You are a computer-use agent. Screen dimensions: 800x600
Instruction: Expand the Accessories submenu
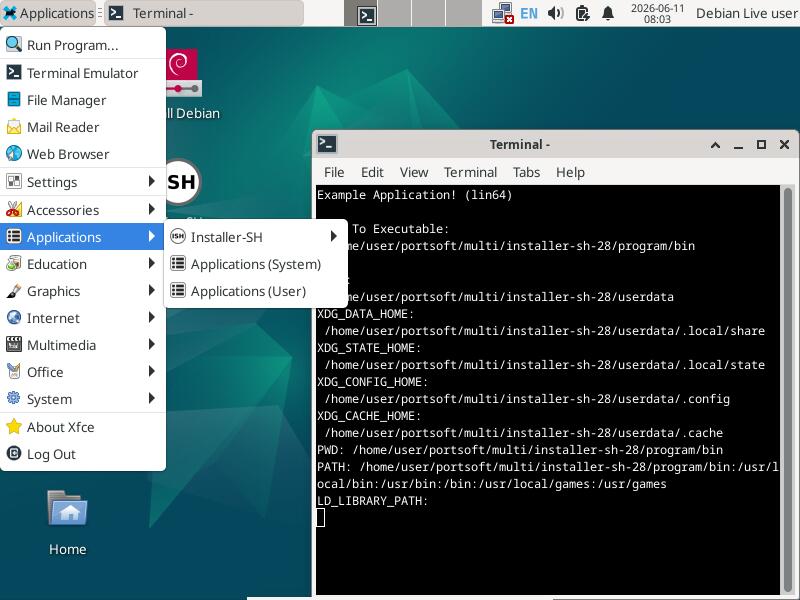pos(83,210)
